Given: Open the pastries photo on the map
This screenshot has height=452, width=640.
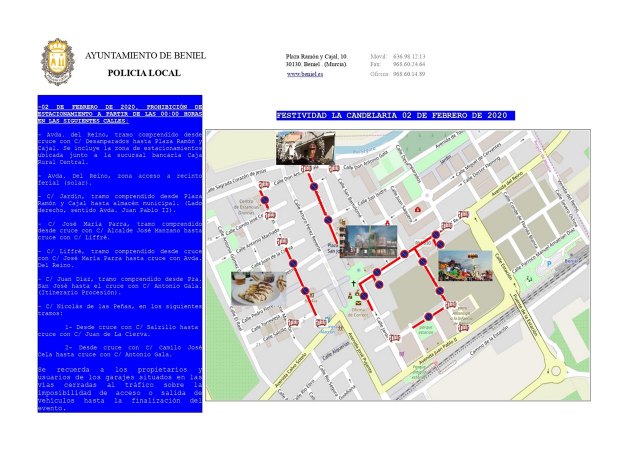Looking at the screenshot, I should (258, 288).
